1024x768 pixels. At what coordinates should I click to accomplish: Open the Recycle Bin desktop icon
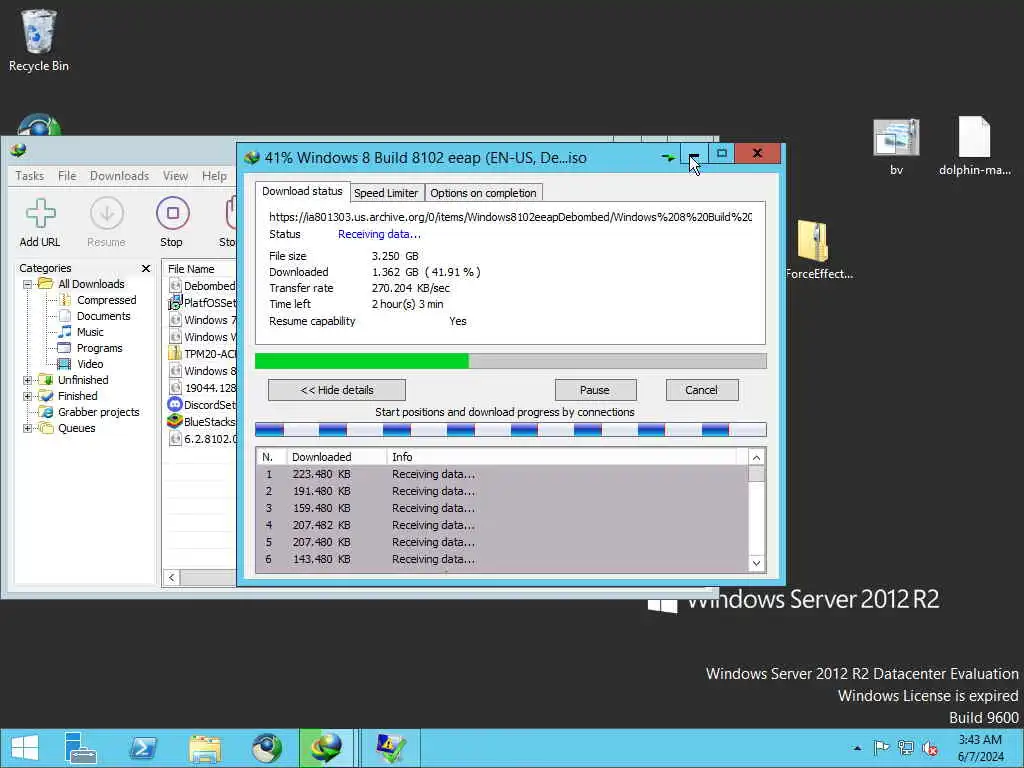click(x=39, y=40)
